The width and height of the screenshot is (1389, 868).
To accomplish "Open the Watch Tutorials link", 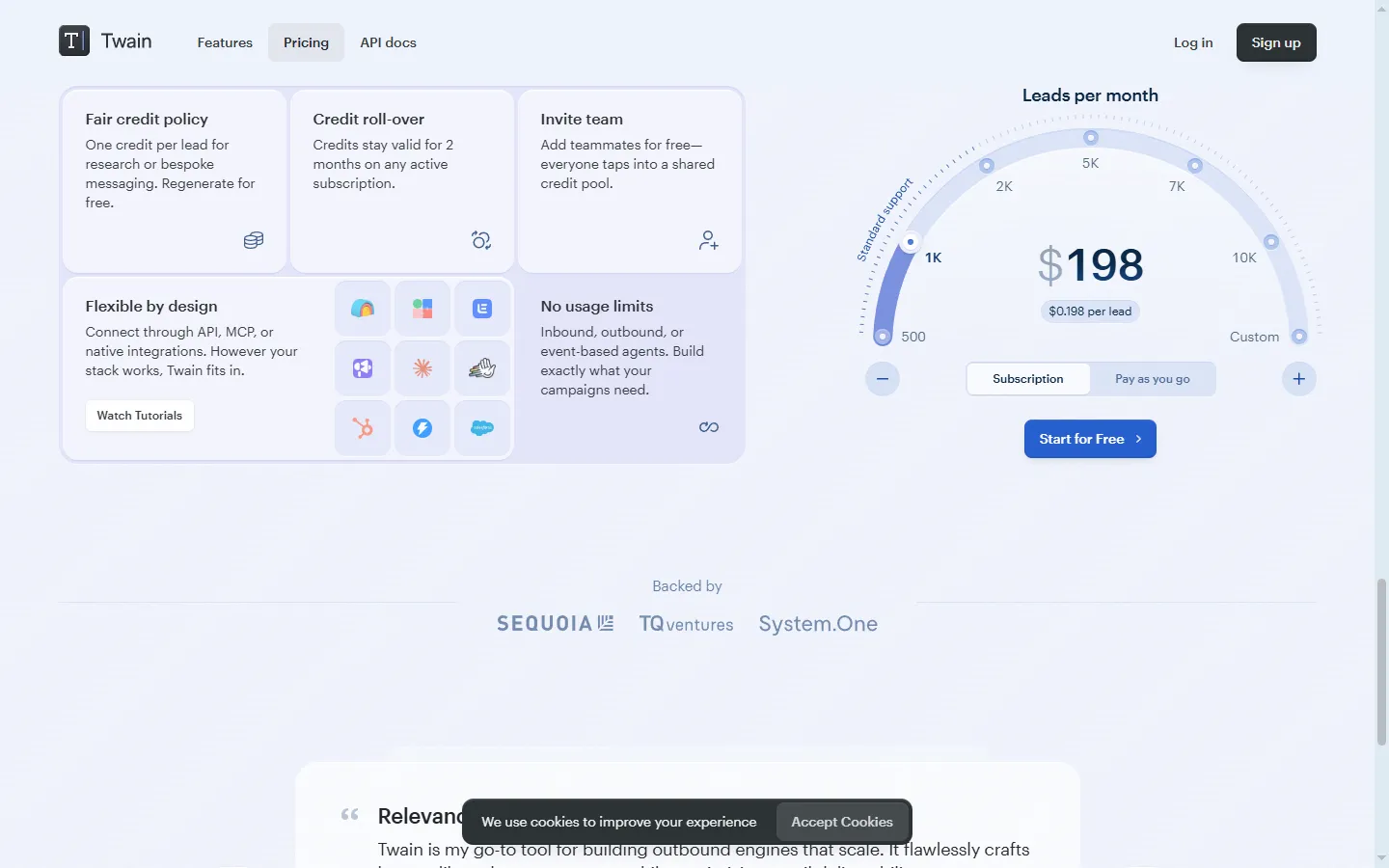I will 139,415.
